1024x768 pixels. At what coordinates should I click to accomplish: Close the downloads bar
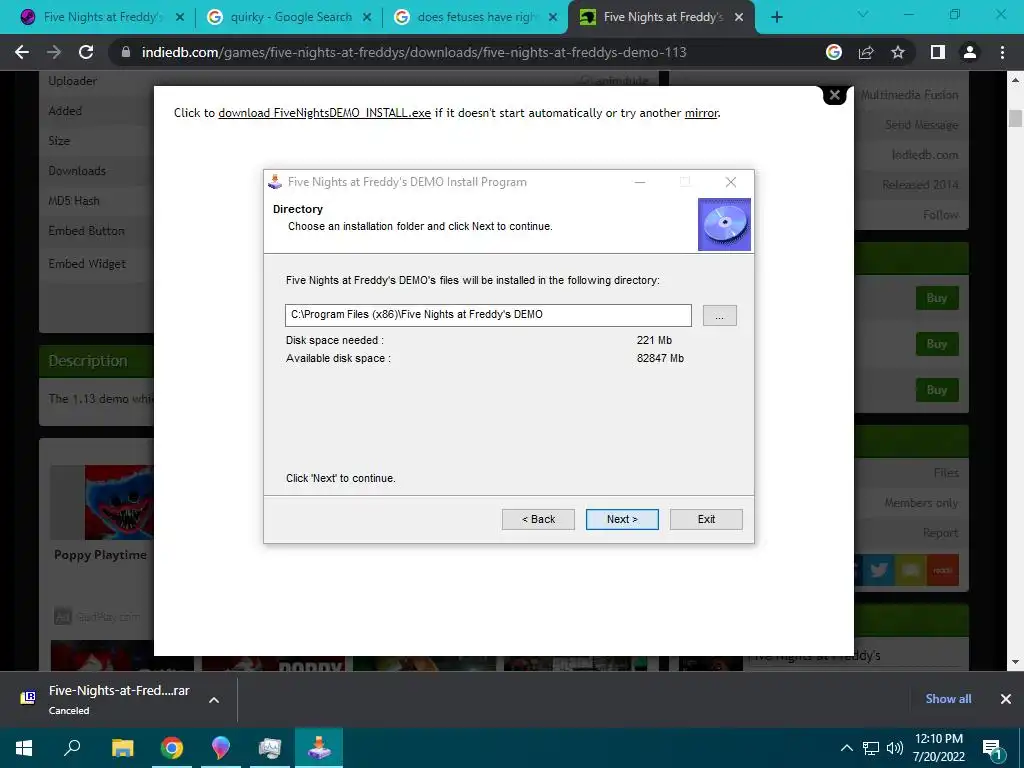1006,699
